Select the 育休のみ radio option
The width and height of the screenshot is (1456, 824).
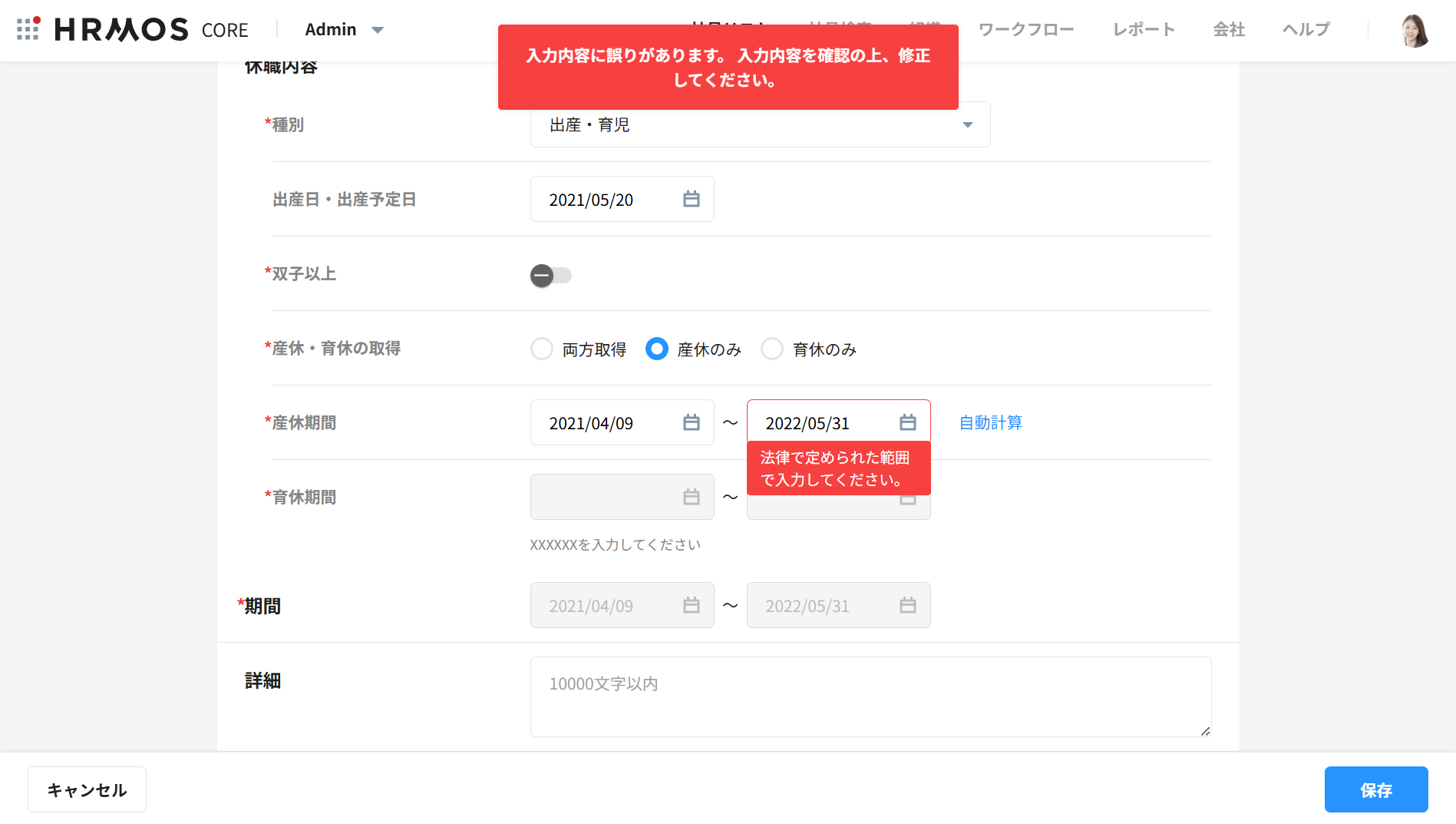tap(772, 349)
